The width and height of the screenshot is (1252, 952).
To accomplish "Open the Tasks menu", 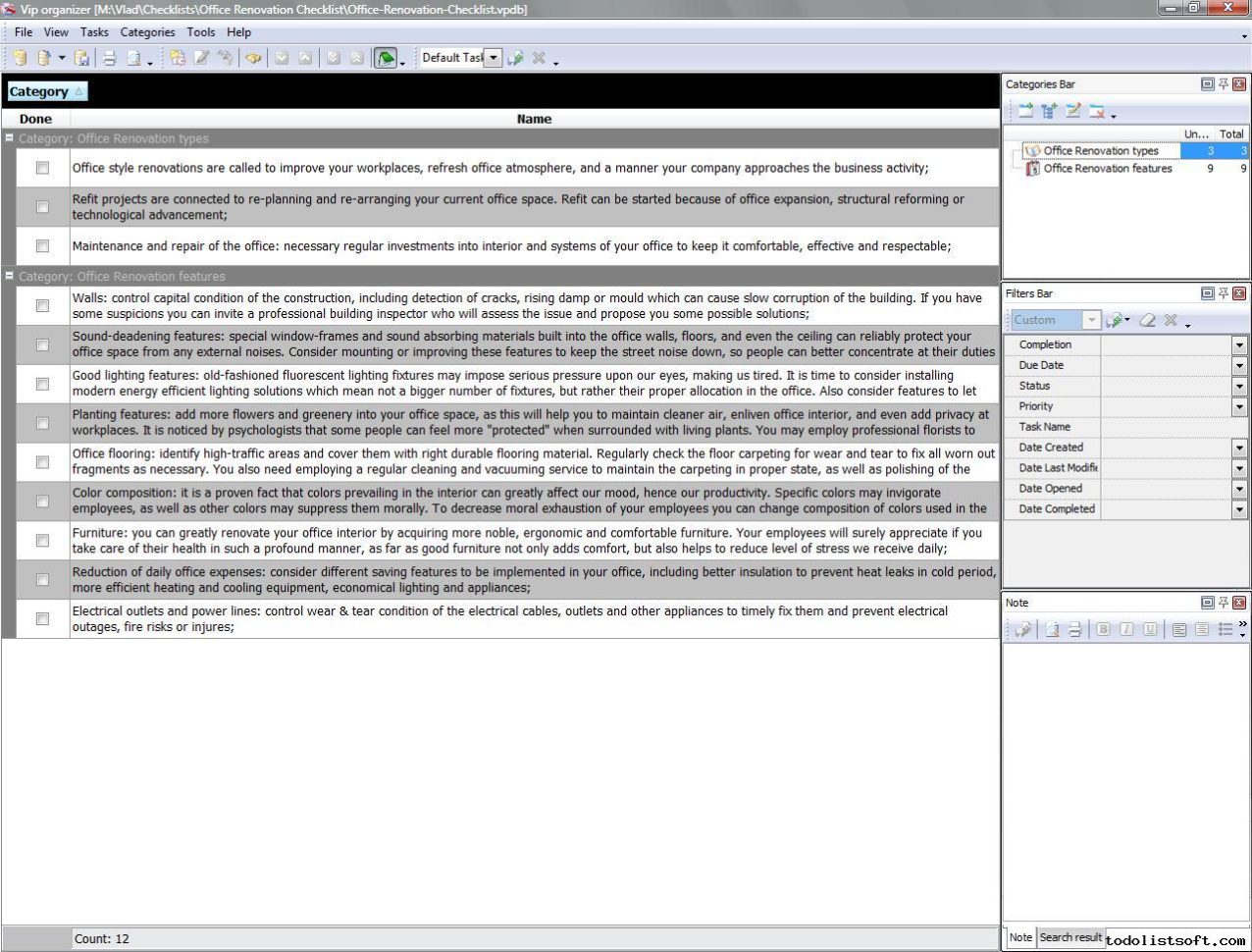I will point(94,31).
